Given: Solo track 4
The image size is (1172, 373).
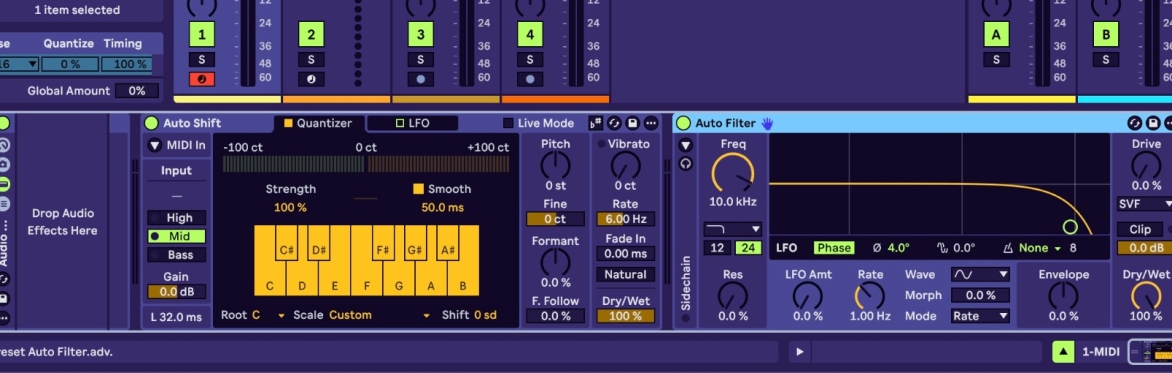Looking at the screenshot, I should (x=530, y=60).
